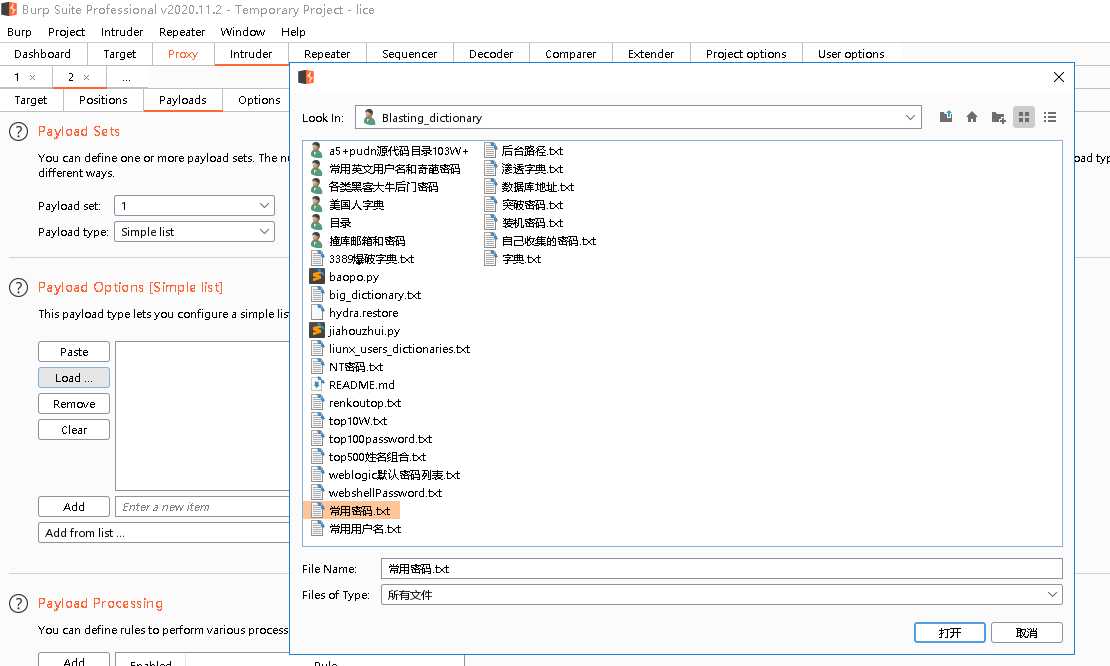The image size is (1110, 666).
Task: Select file renkoutop.txt
Action: (356, 403)
